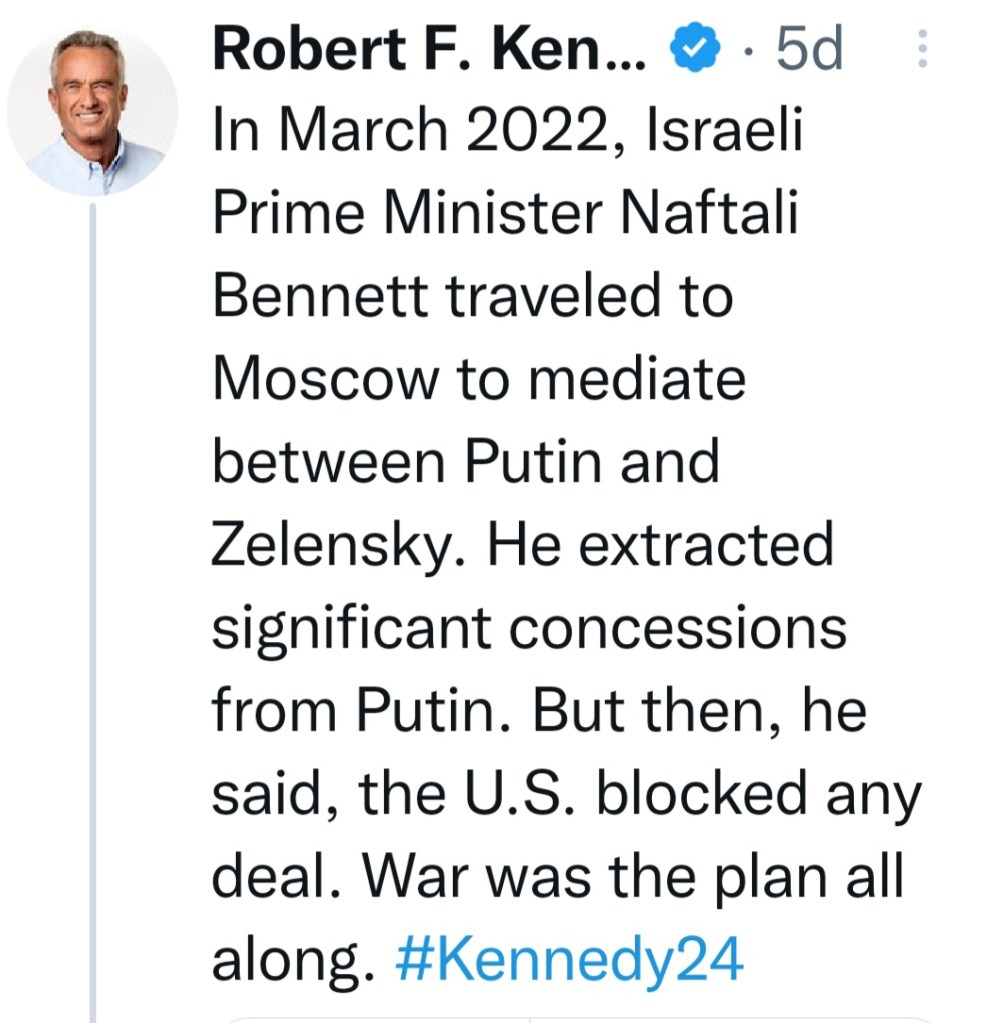Click the word "concessions" in the tweet
The image size is (987, 1023).
point(690,628)
